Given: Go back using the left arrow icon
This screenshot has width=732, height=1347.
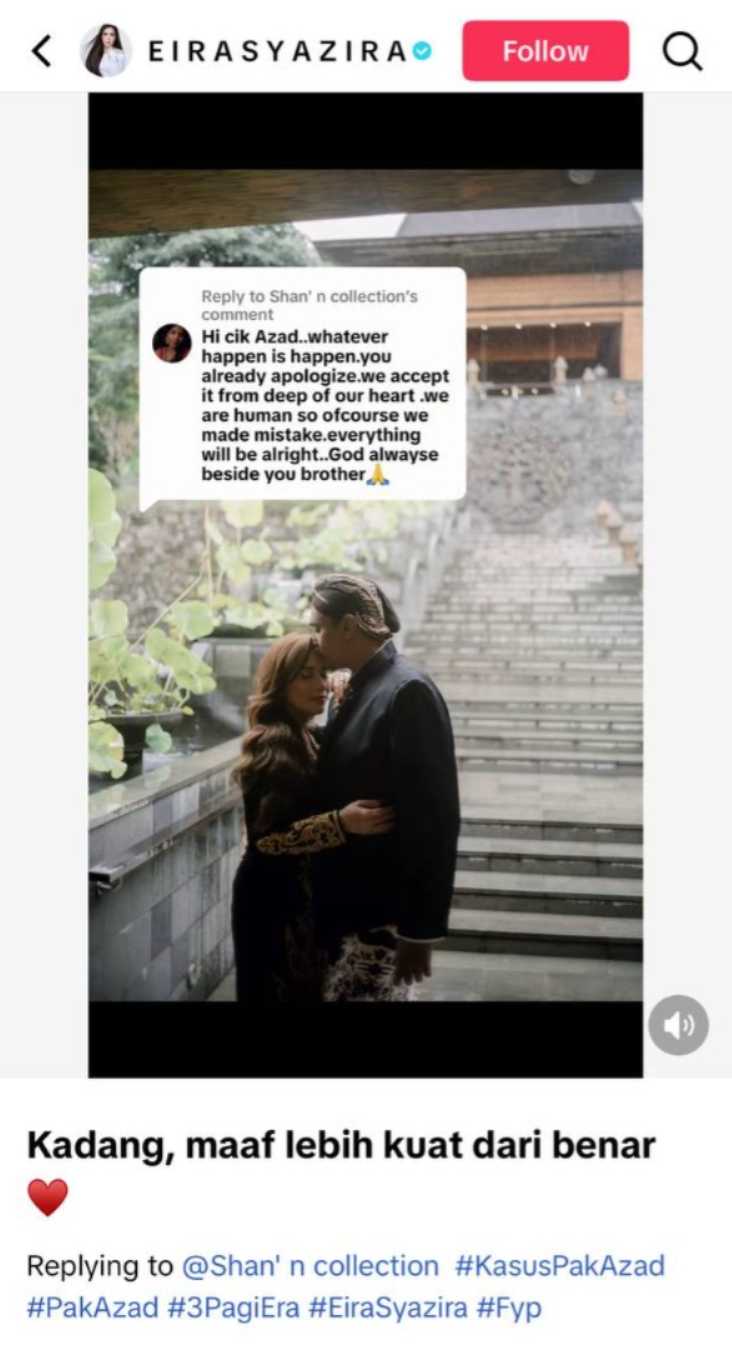Looking at the screenshot, I should [41, 51].
